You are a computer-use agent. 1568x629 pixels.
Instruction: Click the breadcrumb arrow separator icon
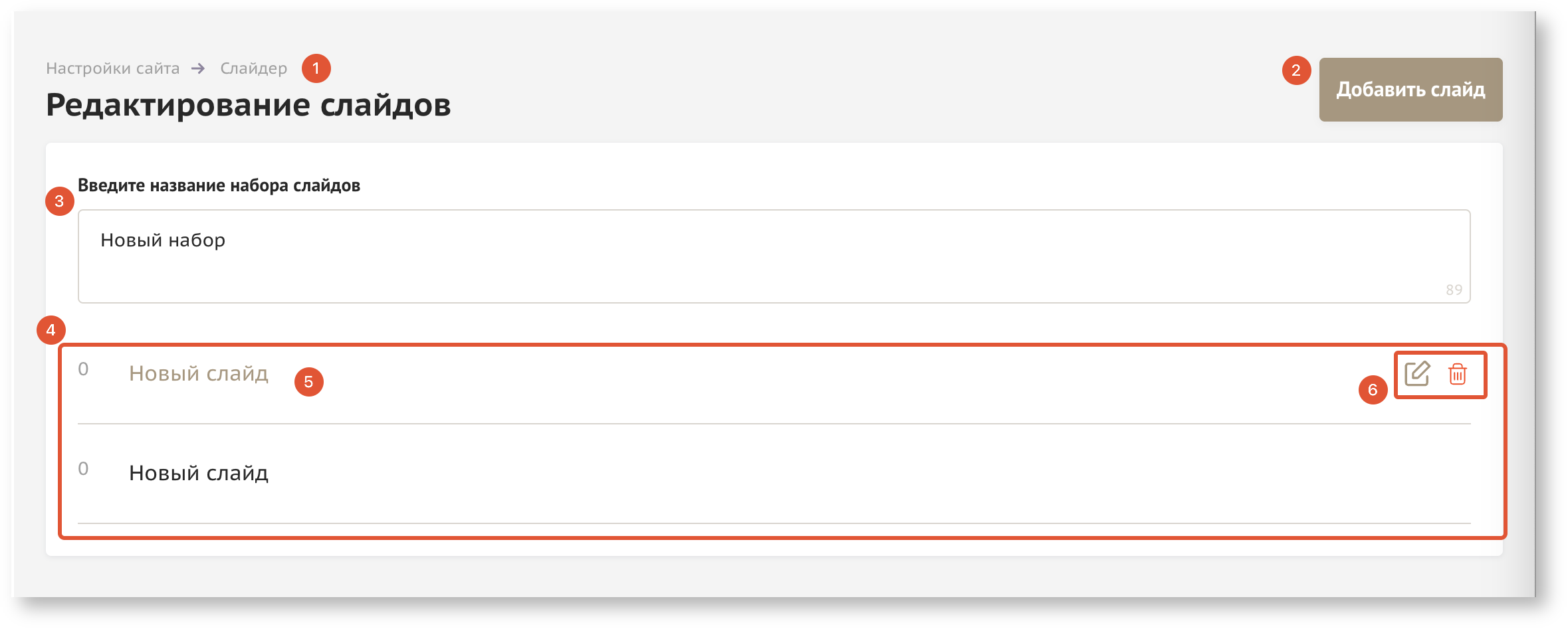pyautogui.click(x=198, y=68)
